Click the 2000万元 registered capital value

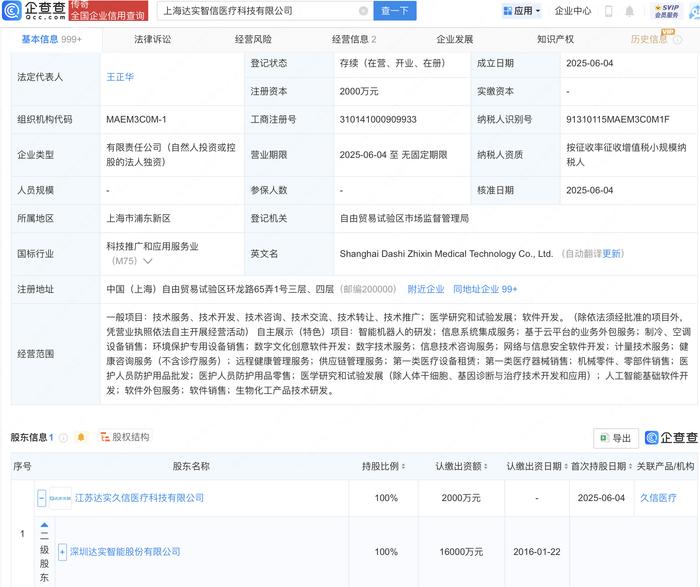(x=358, y=92)
